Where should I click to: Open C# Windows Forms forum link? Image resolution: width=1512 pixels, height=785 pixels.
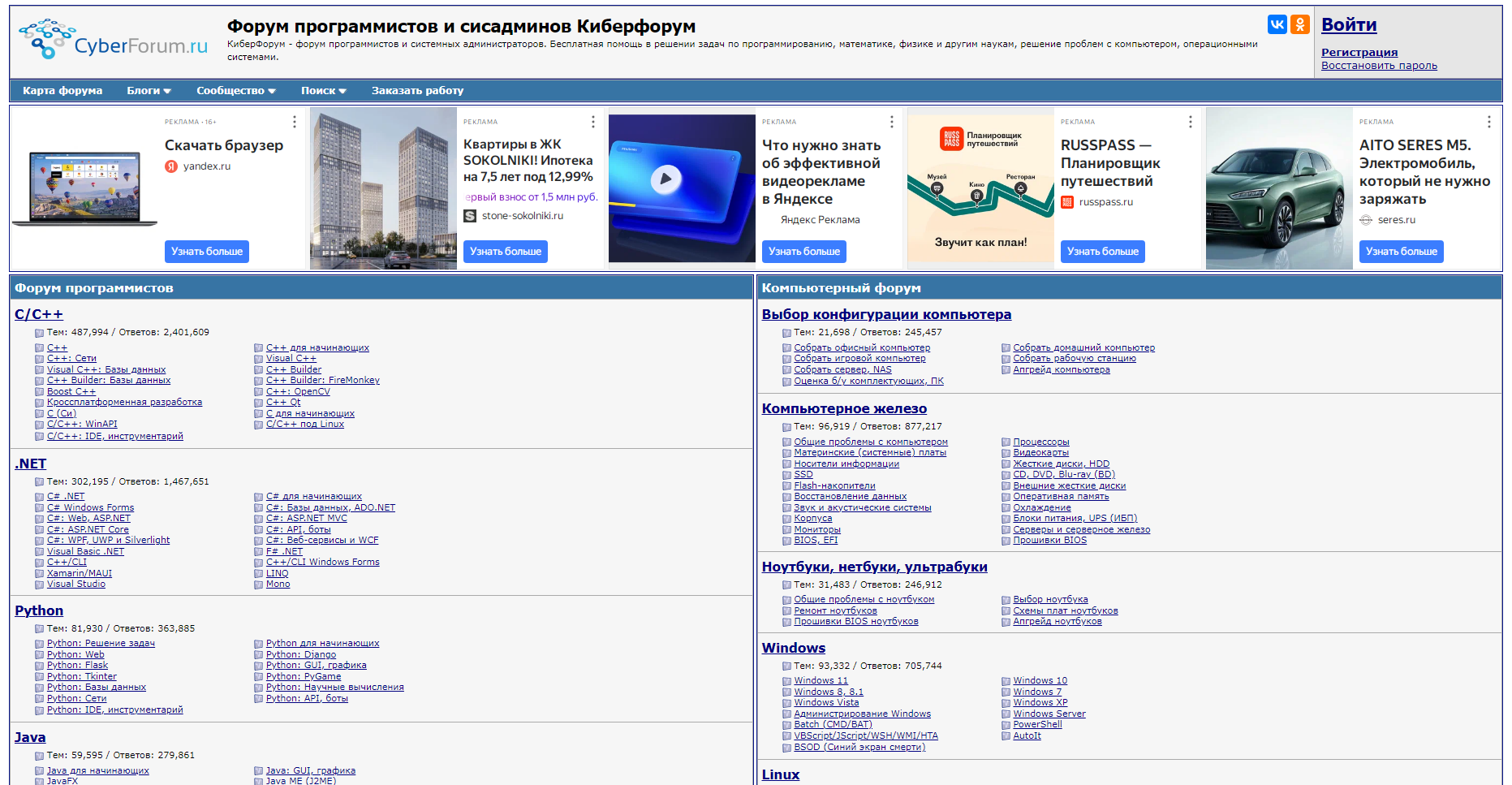pos(90,508)
